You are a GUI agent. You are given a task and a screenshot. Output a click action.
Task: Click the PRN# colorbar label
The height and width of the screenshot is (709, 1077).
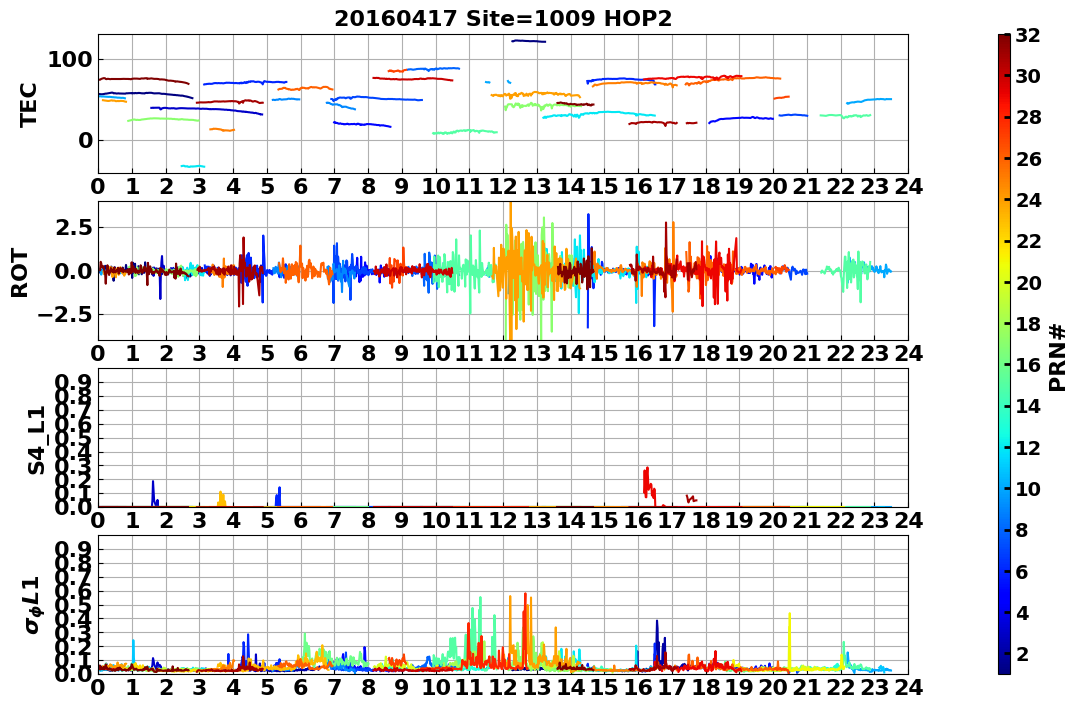(1058, 358)
